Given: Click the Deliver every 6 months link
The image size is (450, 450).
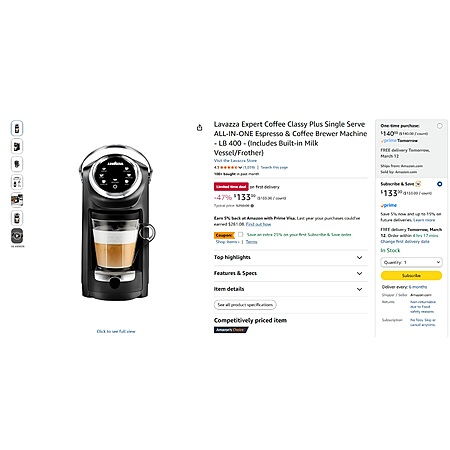Looking at the screenshot, I should pos(418,287).
